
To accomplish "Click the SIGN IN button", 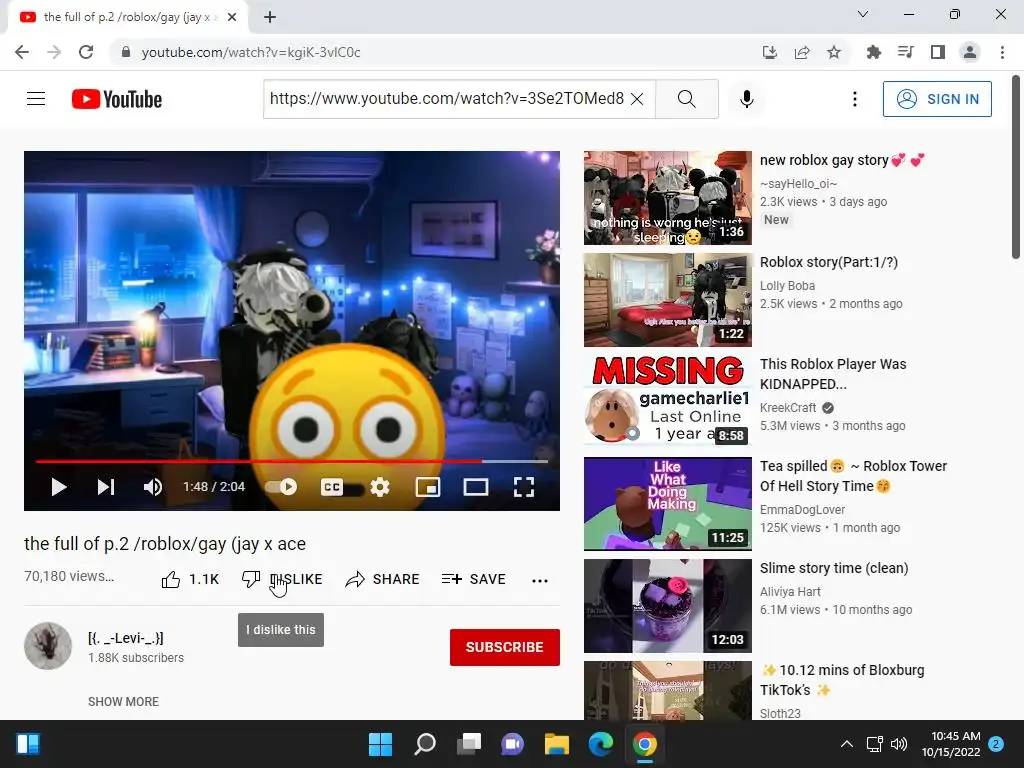I will tap(937, 99).
